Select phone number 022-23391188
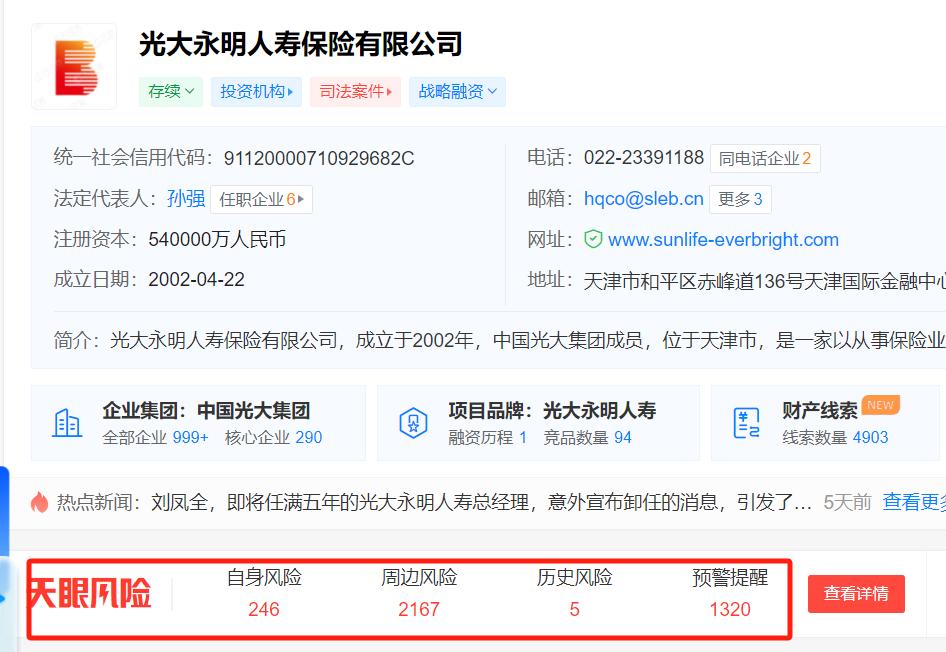946x652 pixels. point(644,158)
